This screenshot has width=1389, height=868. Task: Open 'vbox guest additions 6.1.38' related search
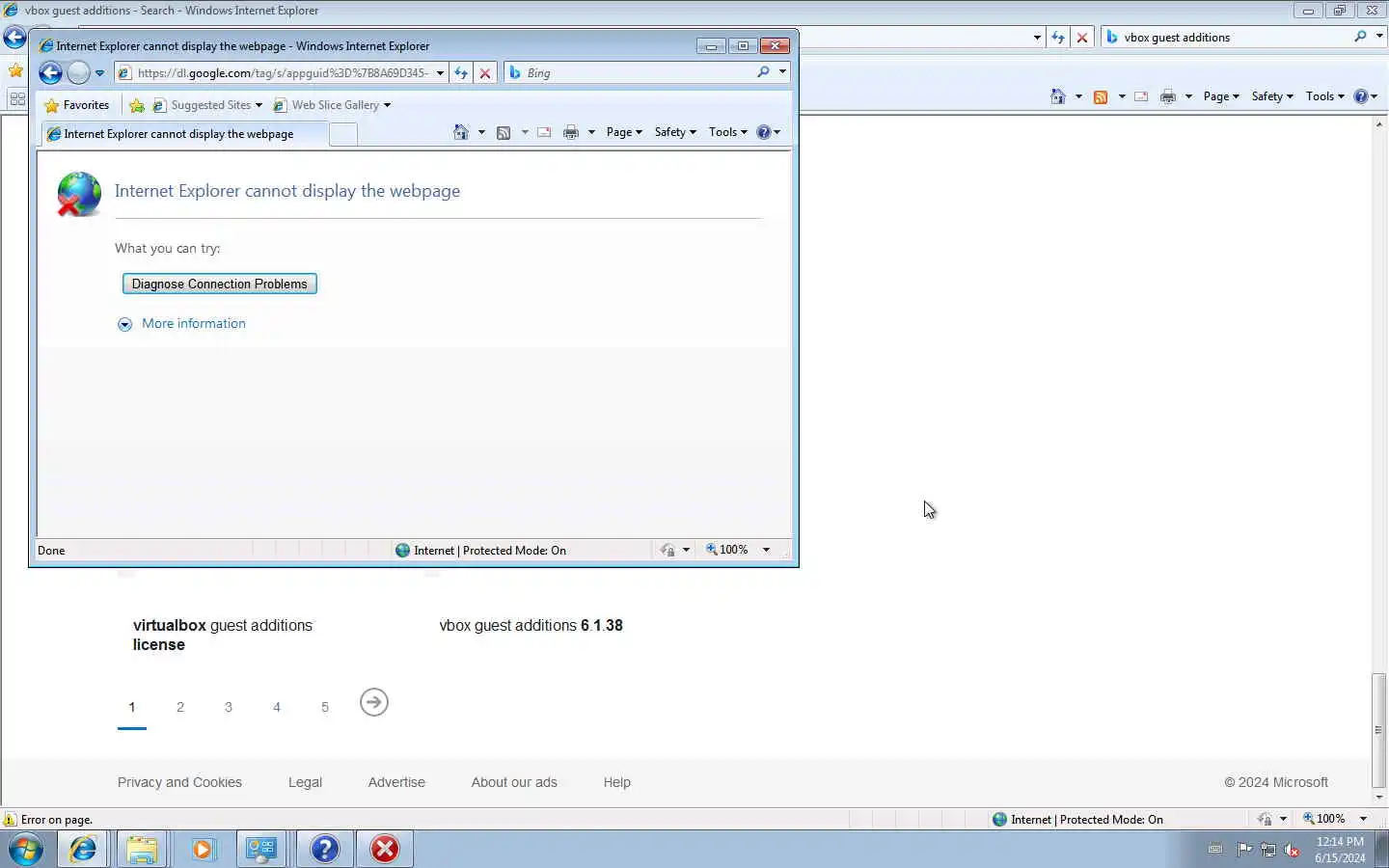(531, 626)
